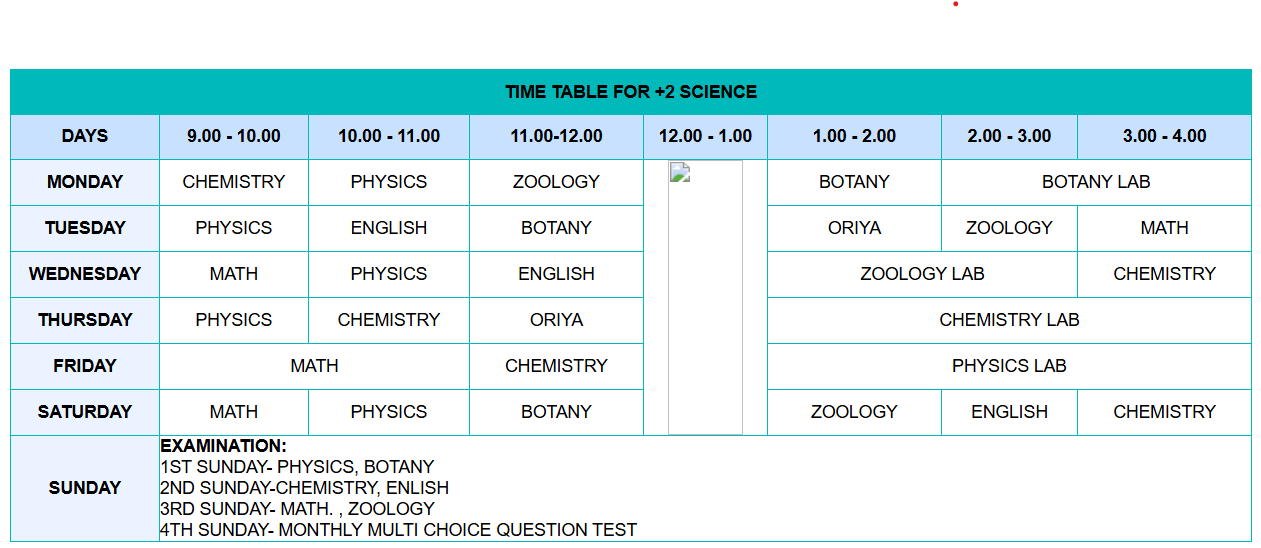Click the BOTANY LAB cell on Monday
This screenshot has width=1261, height=548.
point(1096,182)
